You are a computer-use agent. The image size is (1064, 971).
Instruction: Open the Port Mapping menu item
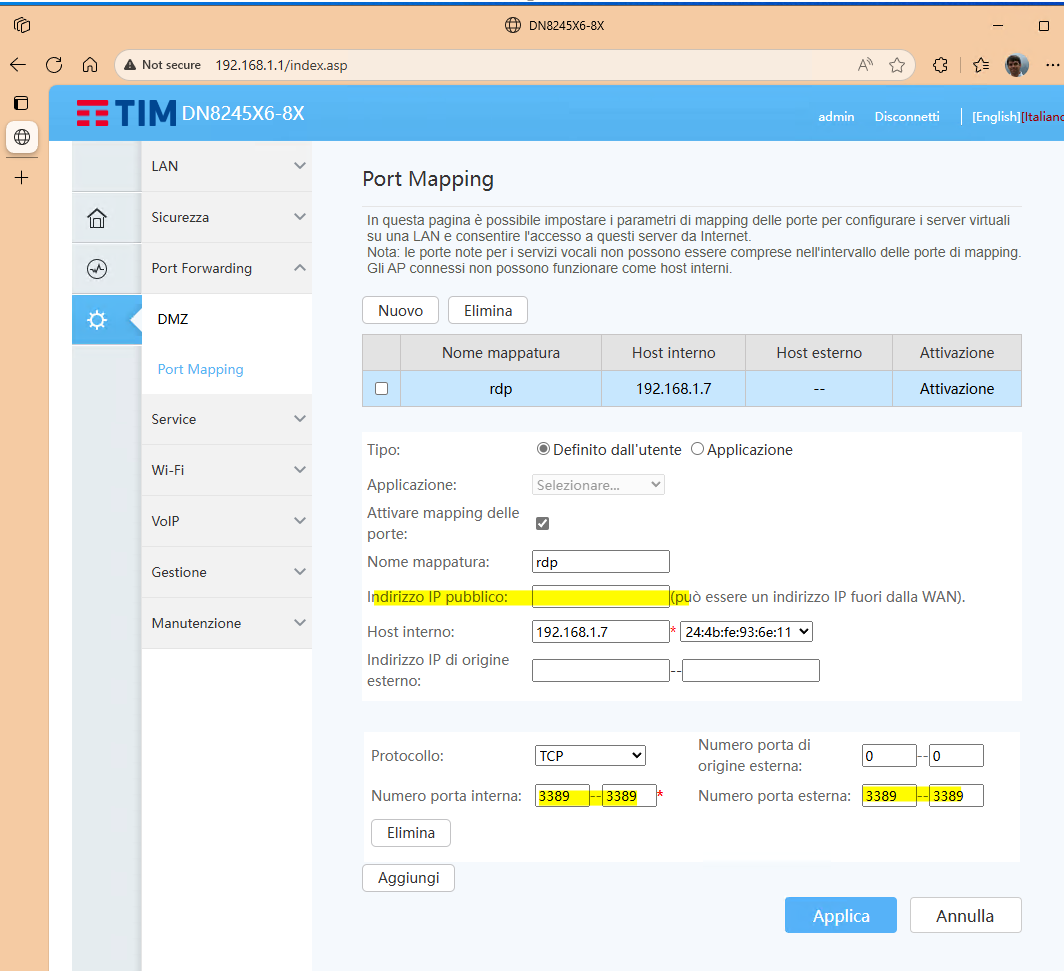click(x=200, y=369)
